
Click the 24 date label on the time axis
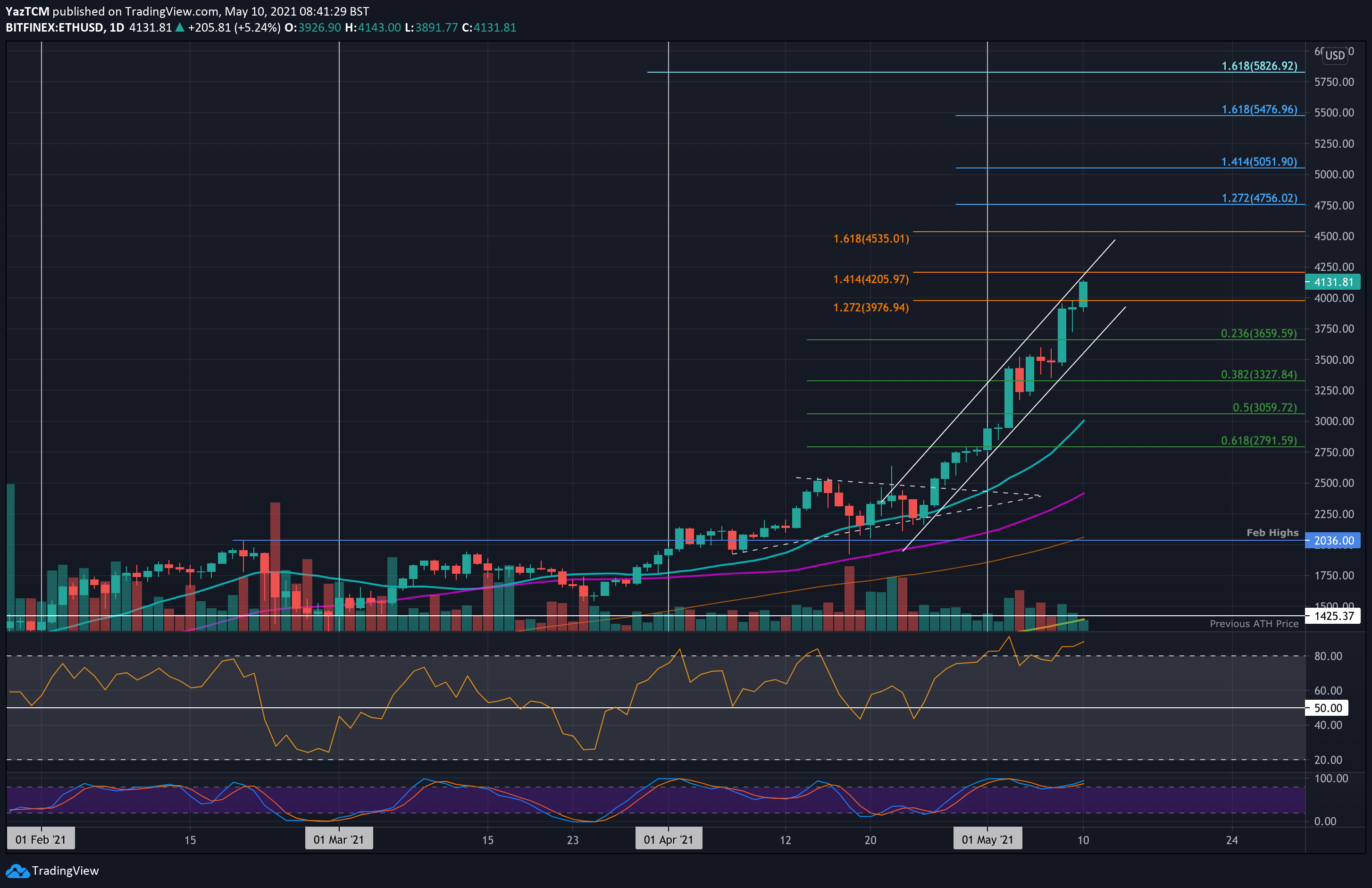[1232, 840]
